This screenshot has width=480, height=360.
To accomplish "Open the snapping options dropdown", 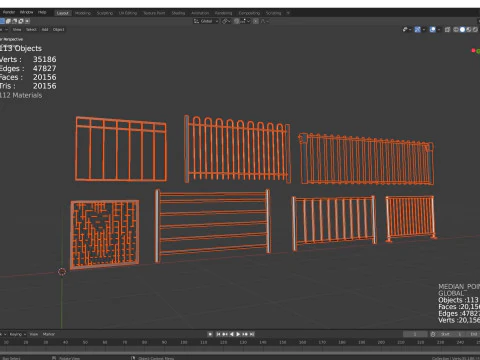I will 245,21.
